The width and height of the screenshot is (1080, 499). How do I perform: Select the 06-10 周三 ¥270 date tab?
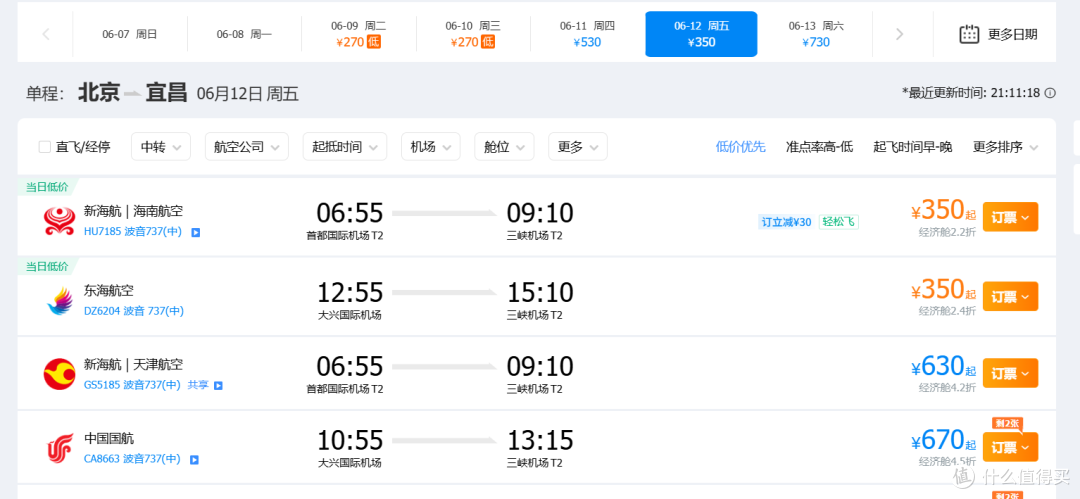point(472,34)
